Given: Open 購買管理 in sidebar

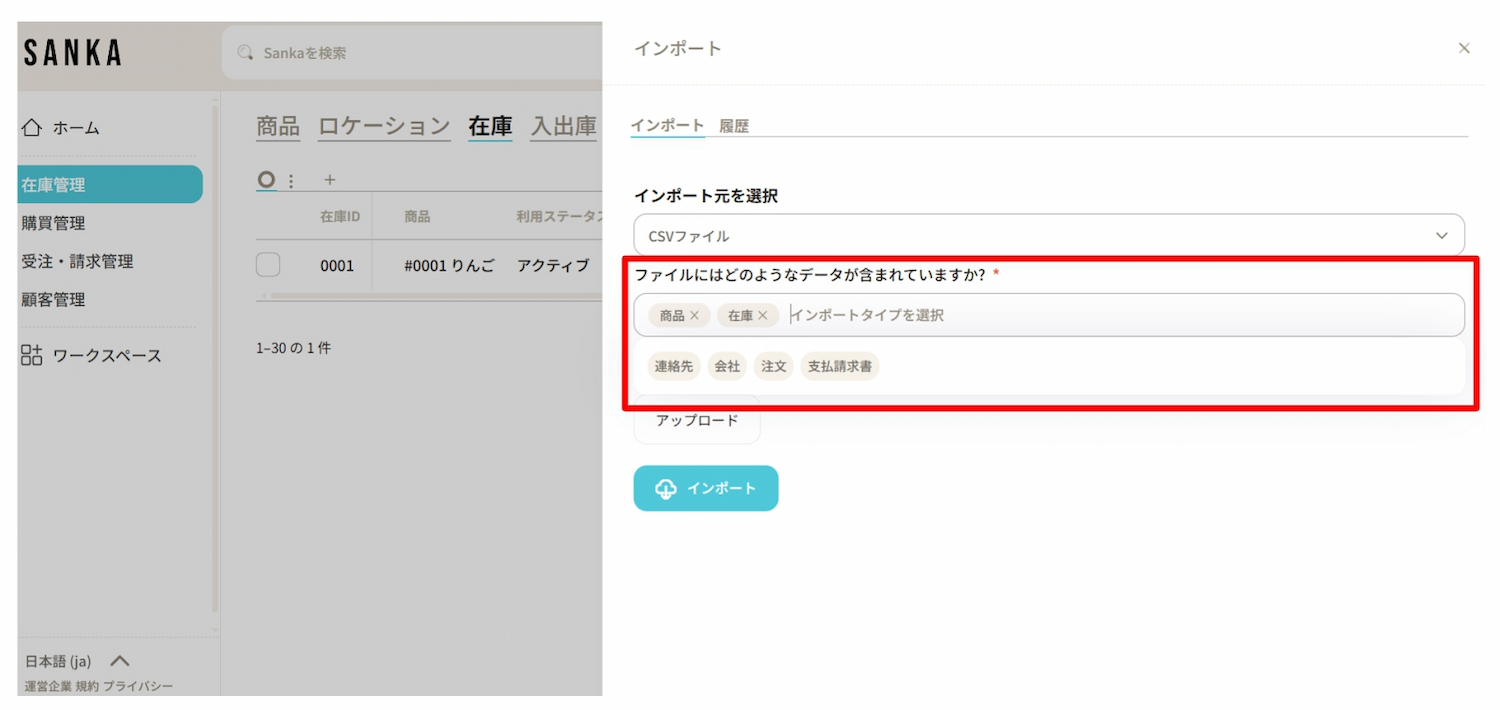Looking at the screenshot, I should click(x=53, y=223).
